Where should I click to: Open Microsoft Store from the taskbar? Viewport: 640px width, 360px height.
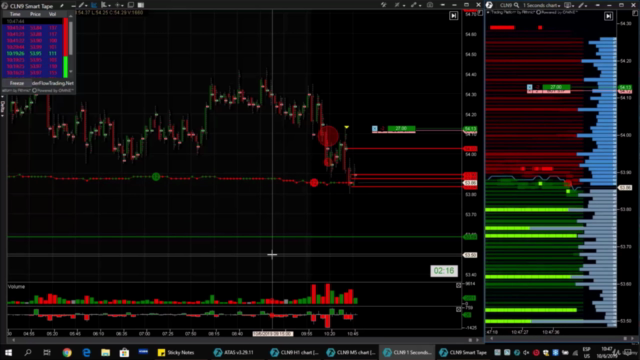click(124, 352)
